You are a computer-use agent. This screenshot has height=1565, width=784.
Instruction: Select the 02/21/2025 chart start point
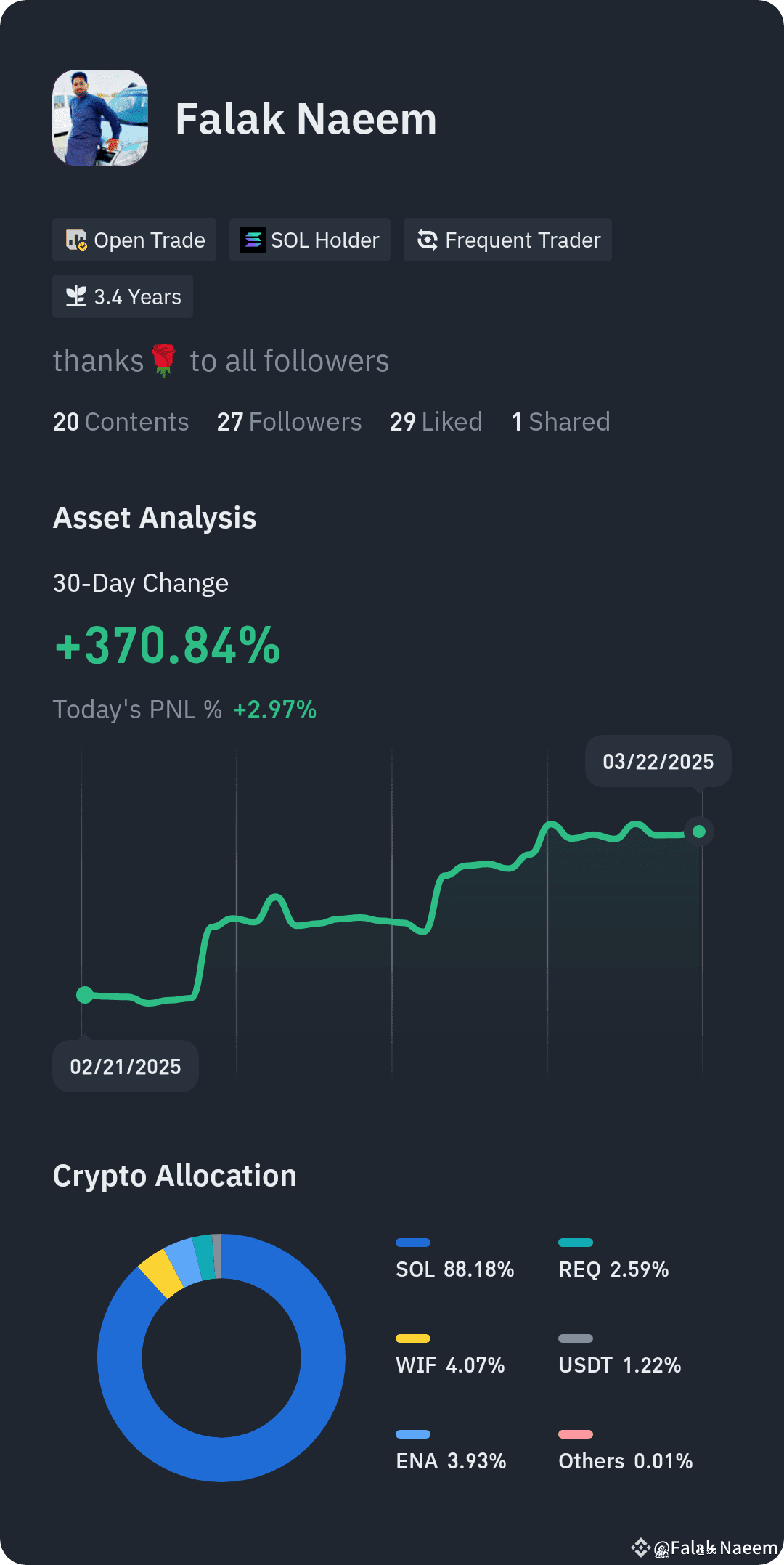[x=85, y=995]
